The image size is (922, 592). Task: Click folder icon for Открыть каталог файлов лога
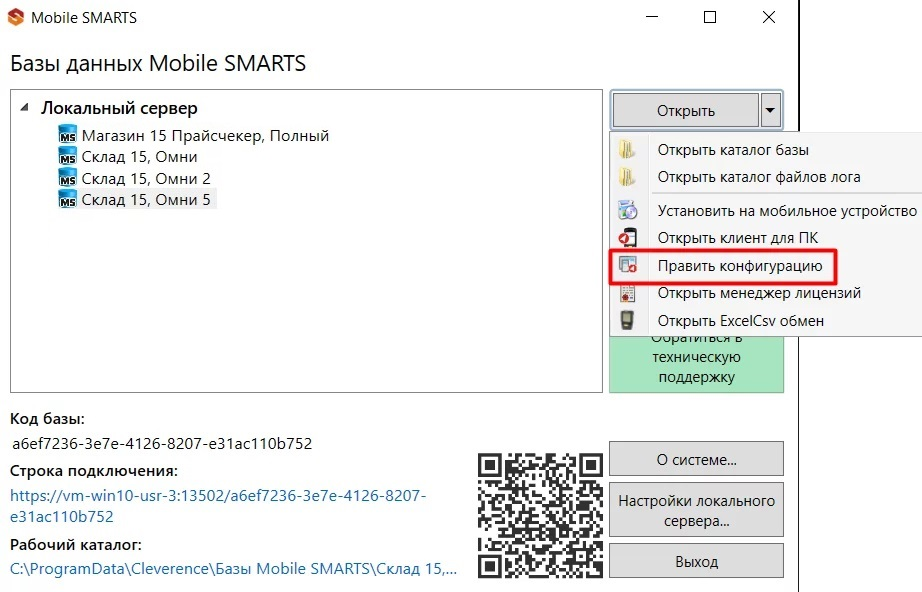[x=627, y=176]
